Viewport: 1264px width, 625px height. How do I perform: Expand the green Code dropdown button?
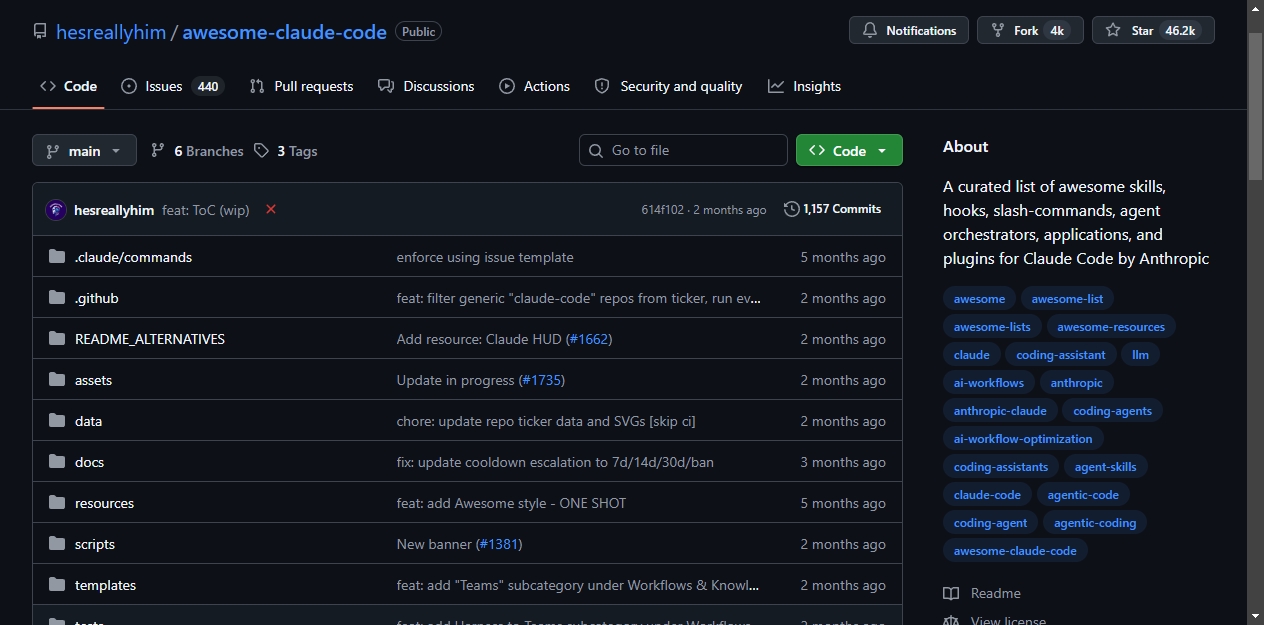(849, 150)
